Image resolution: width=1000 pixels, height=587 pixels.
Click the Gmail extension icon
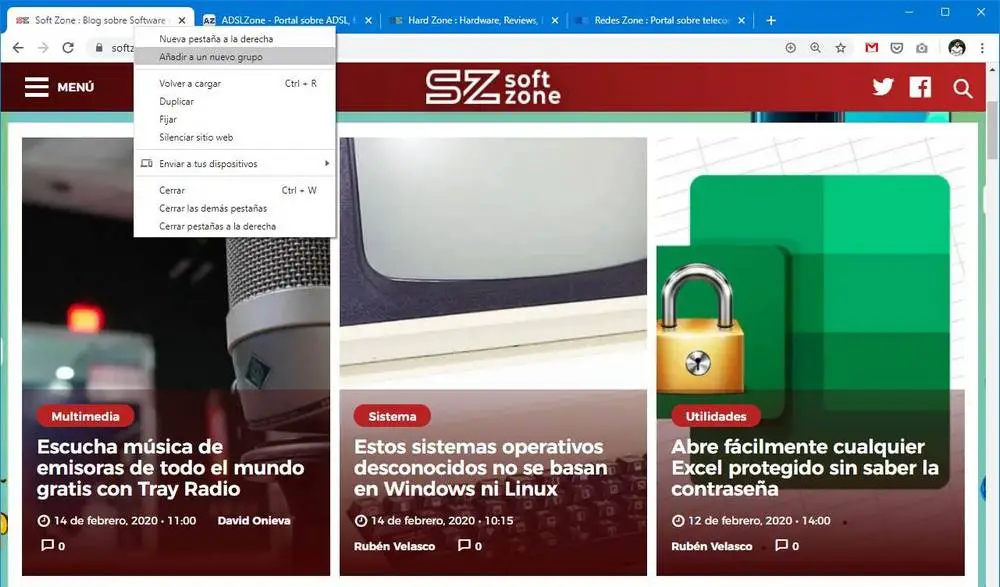click(871, 48)
